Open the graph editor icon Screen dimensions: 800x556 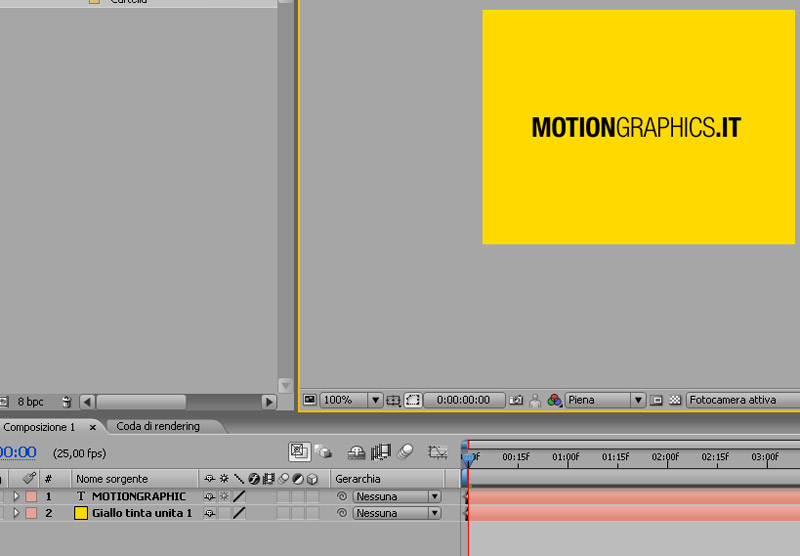(x=438, y=452)
